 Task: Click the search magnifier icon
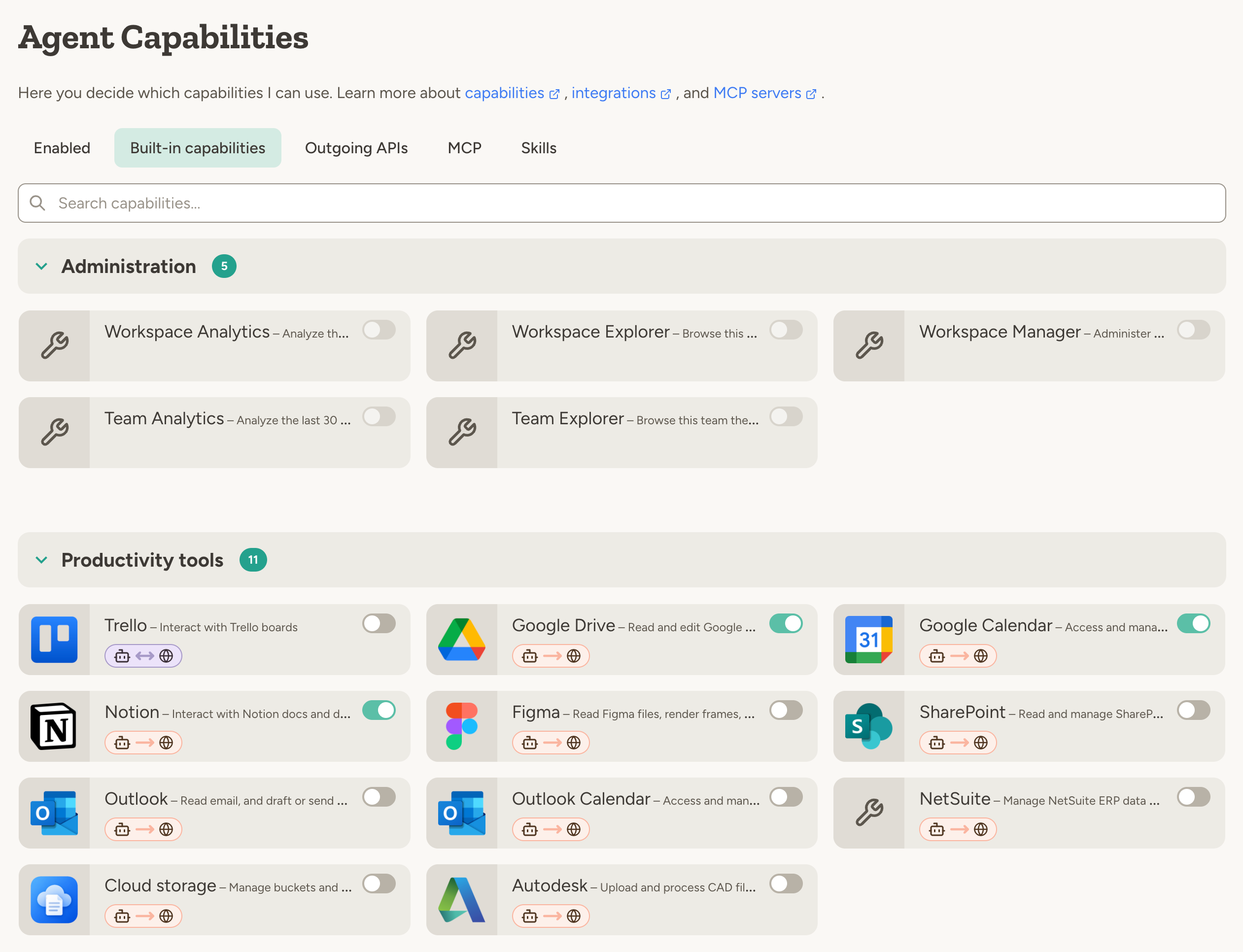37,203
